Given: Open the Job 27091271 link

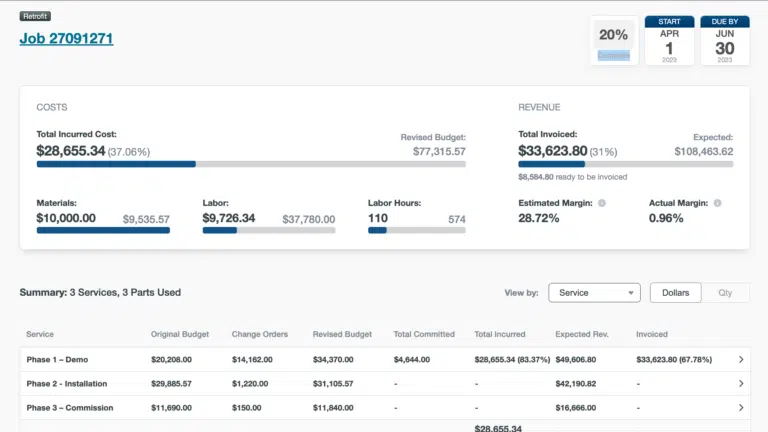Looking at the screenshot, I should [66, 39].
